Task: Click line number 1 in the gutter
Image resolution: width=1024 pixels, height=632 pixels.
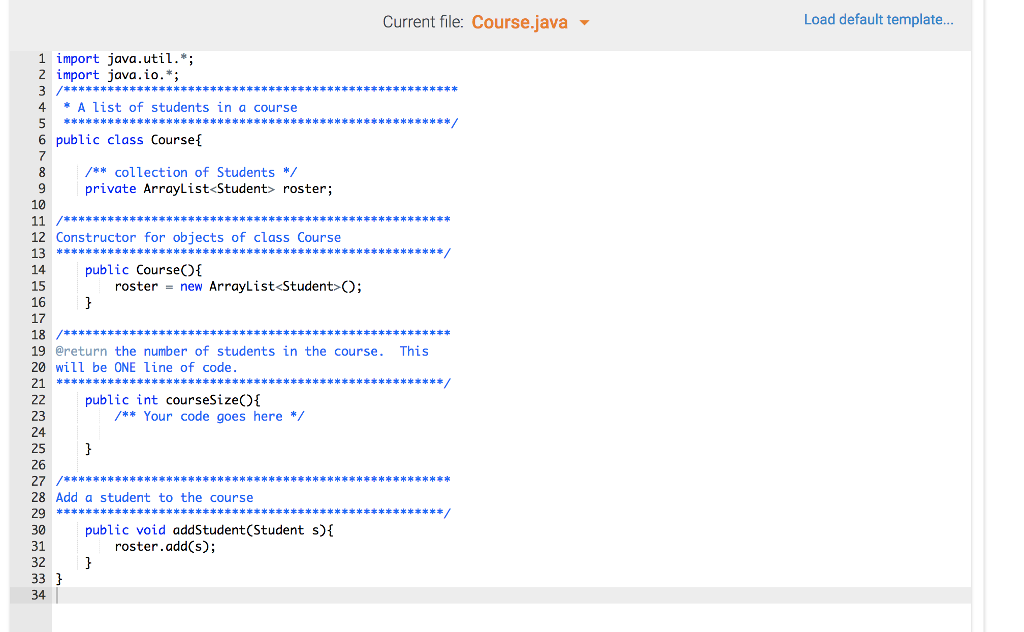Action: [x=41, y=58]
